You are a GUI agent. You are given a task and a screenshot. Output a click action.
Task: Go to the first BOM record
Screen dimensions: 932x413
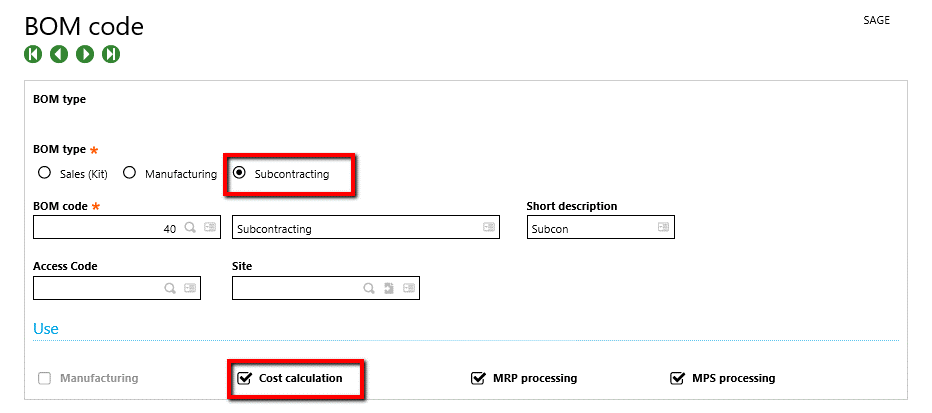point(33,54)
